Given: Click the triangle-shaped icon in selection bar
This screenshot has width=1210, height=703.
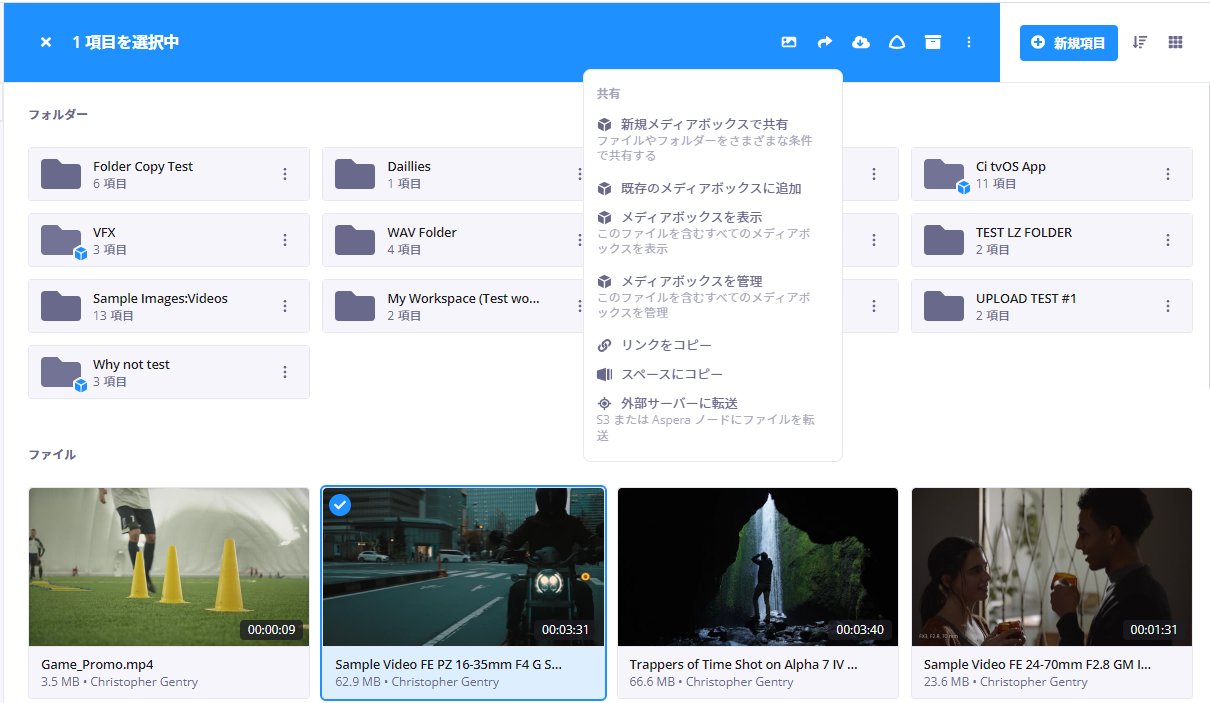Looking at the screenshot, I should coord(897,42).
